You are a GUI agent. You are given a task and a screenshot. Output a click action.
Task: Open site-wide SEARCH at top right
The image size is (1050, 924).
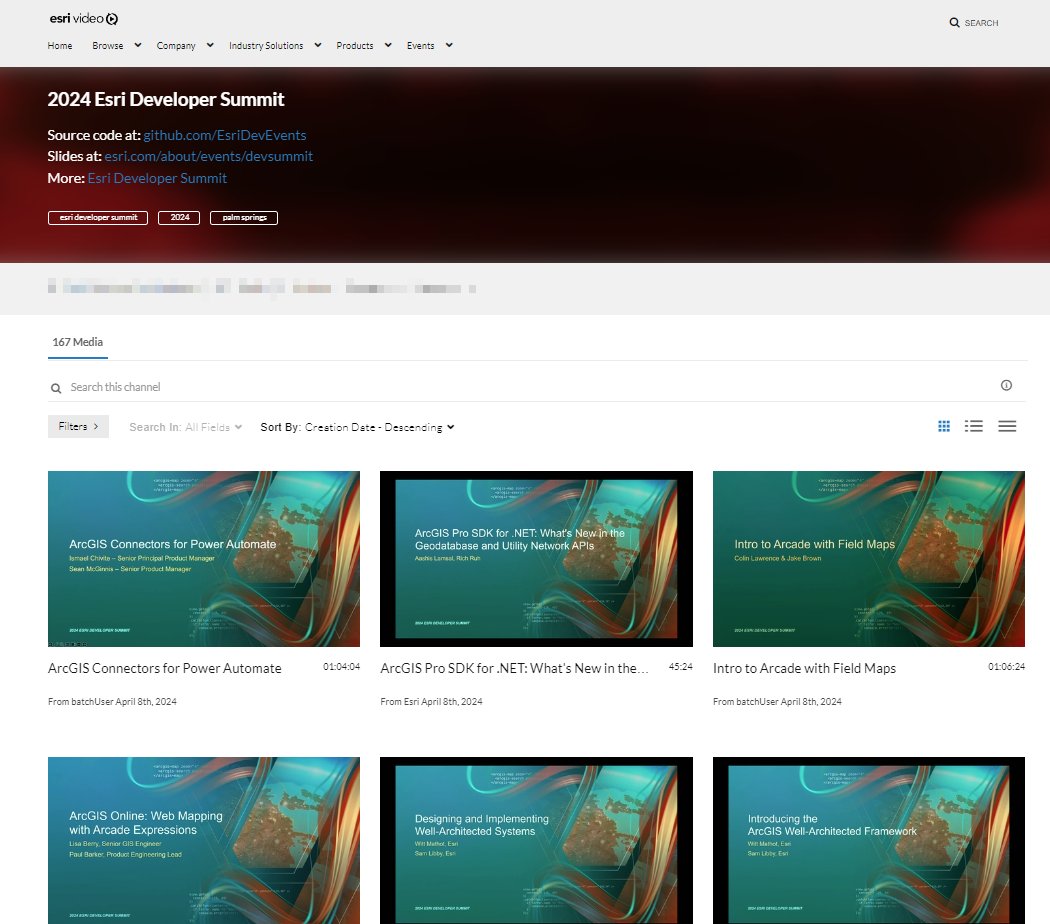coord(971,21)
